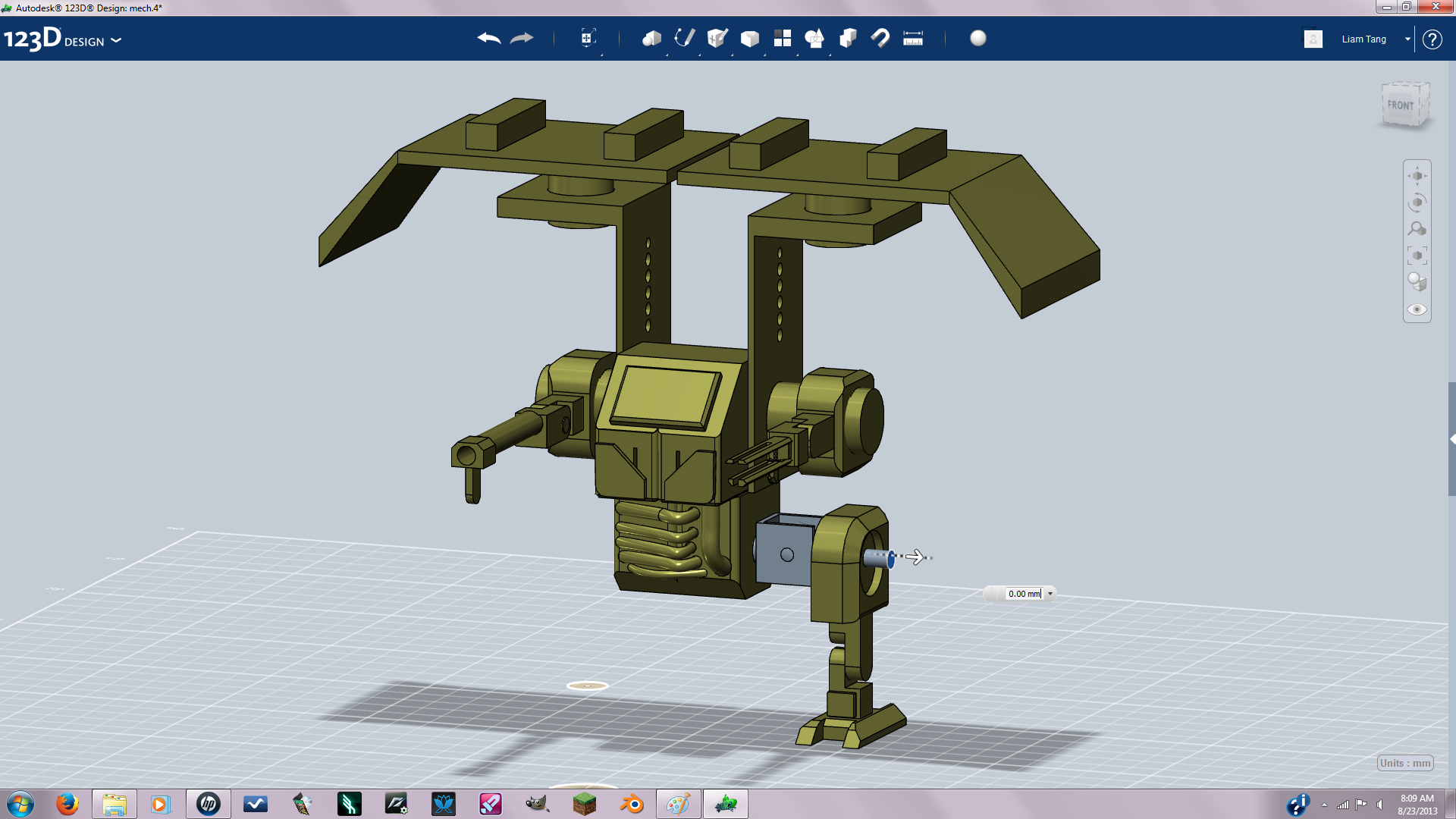Open Windows Explorer from the taskbar

pos(115,804)
